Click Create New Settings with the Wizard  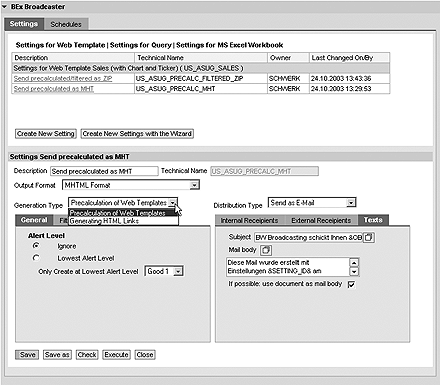click(137, 134)
